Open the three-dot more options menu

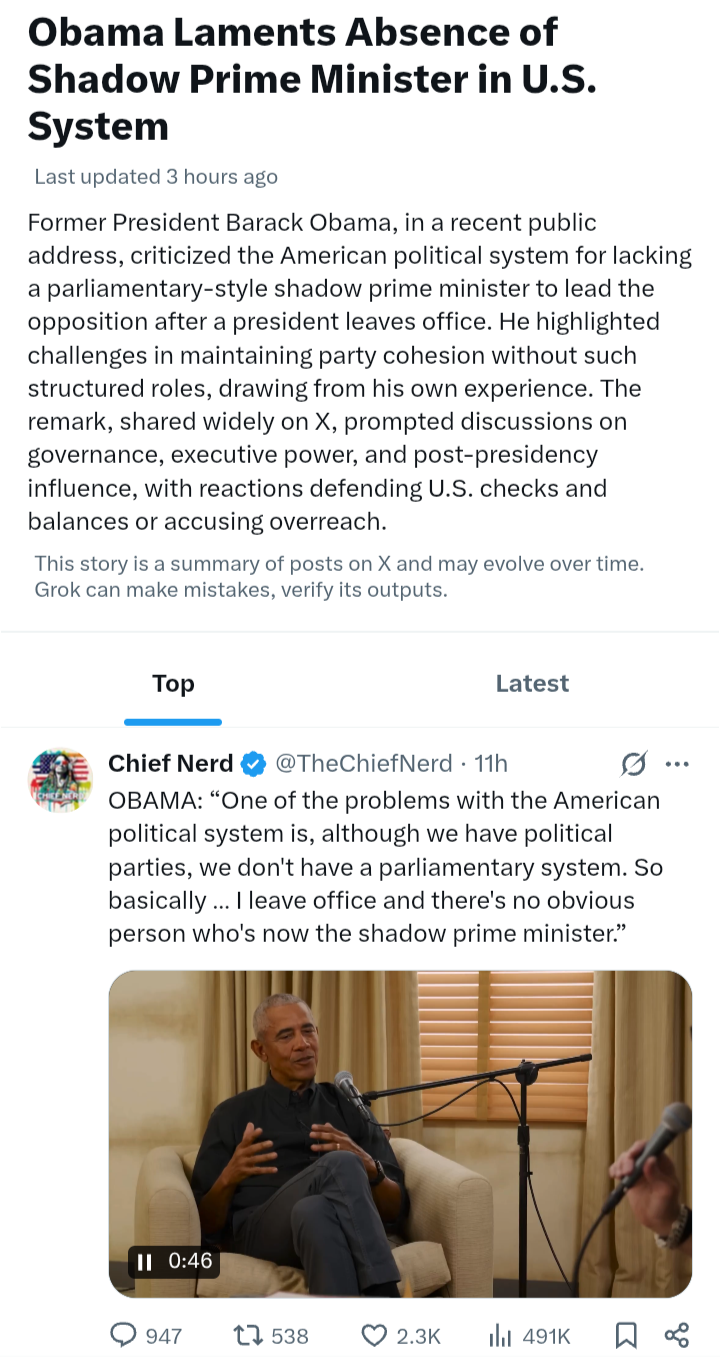[x=677, y=764]
